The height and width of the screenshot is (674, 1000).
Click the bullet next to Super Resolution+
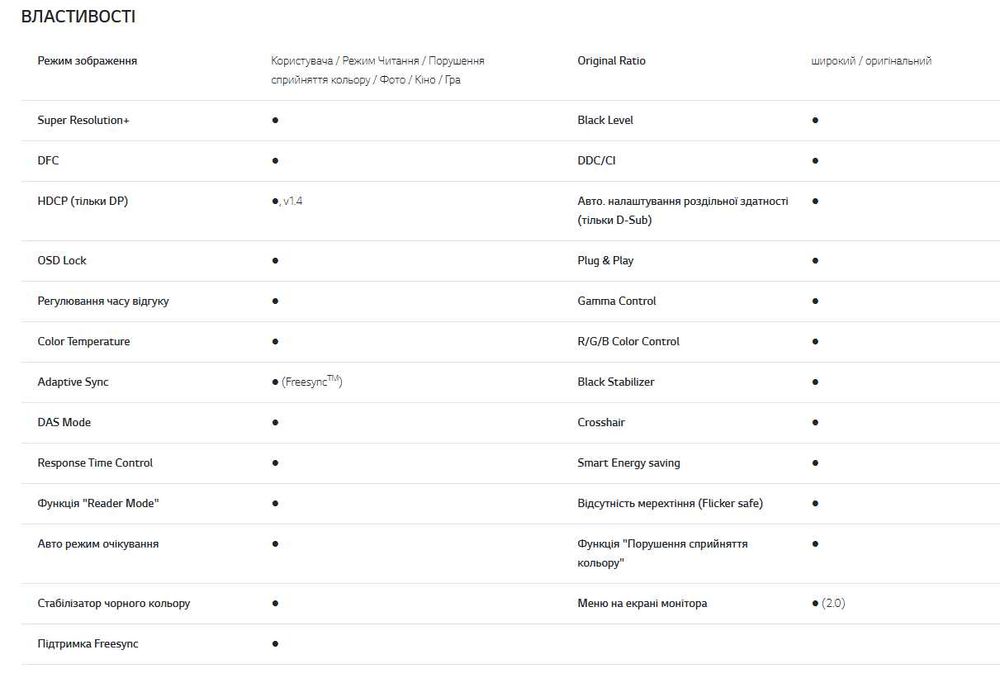point(275,120)
